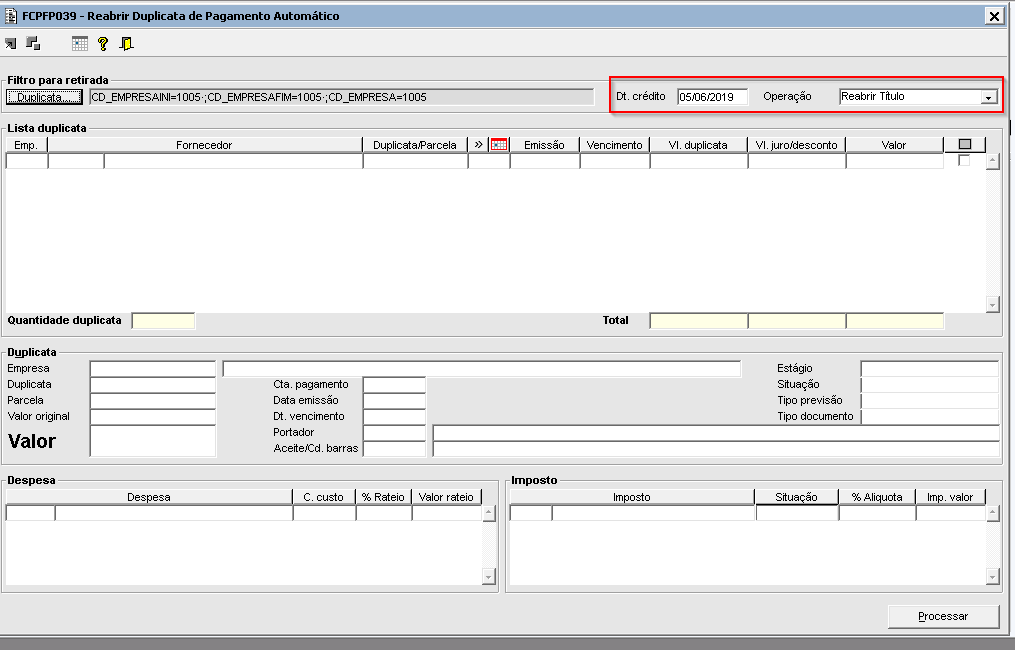Exit via the yellow door toolbar icon
The image size is (1015, 650).
point(127,43)
